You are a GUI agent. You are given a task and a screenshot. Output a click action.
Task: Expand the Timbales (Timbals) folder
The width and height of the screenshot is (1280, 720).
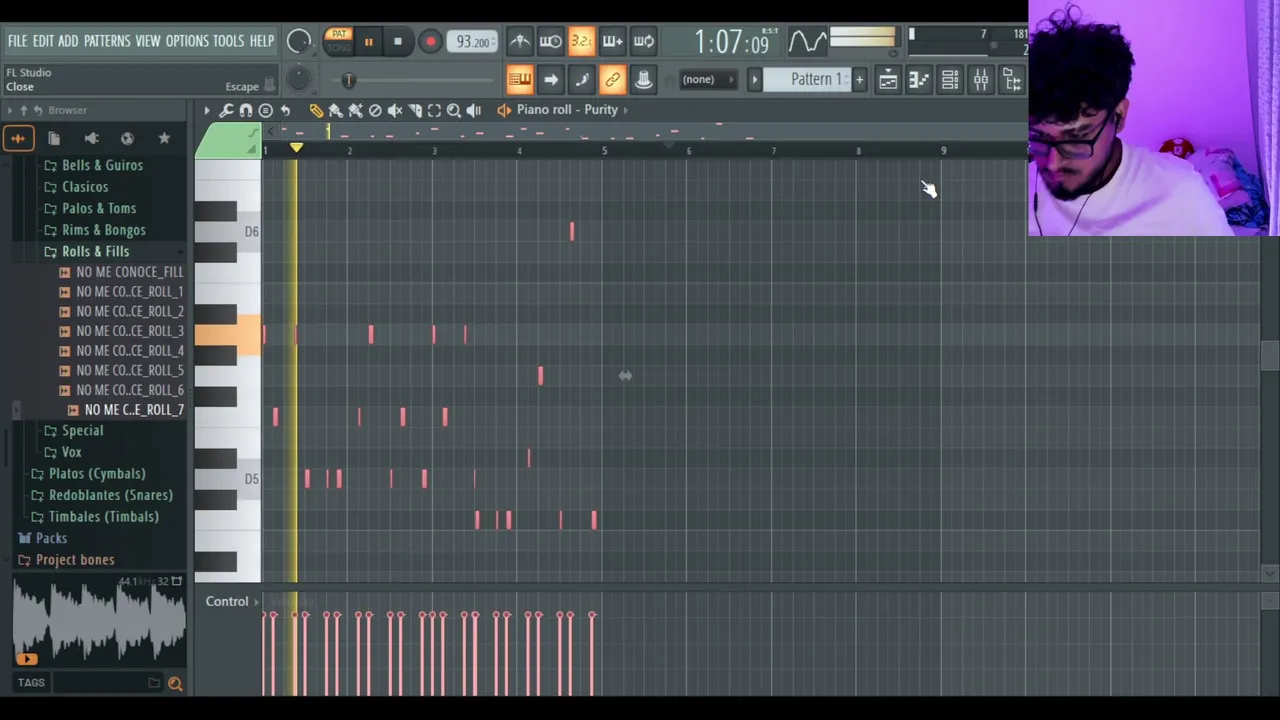point(103,517)
